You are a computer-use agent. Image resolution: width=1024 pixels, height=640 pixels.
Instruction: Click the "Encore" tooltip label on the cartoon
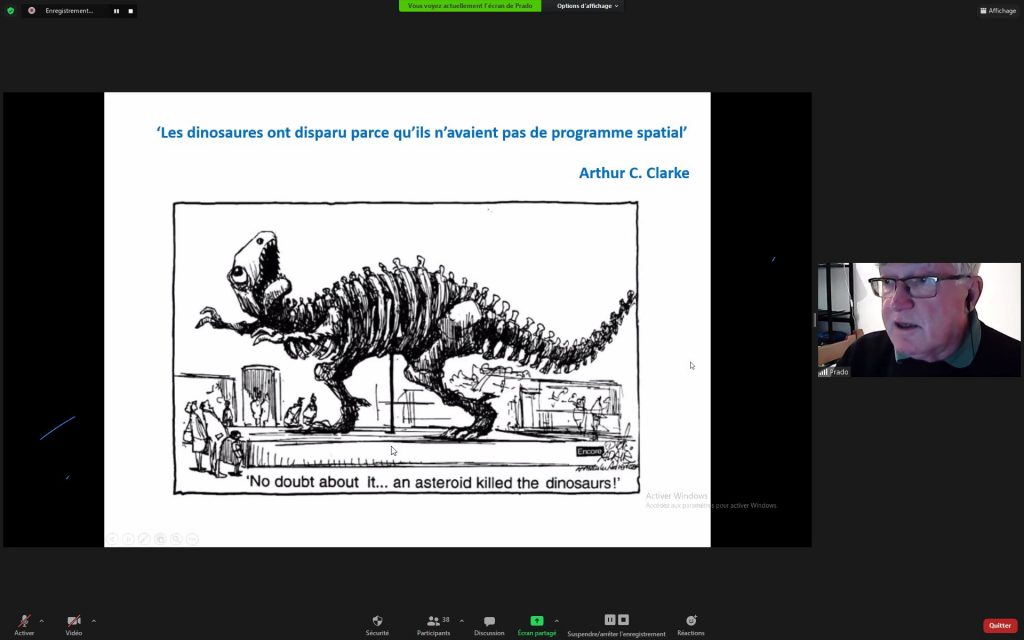(x=589, y=451)
